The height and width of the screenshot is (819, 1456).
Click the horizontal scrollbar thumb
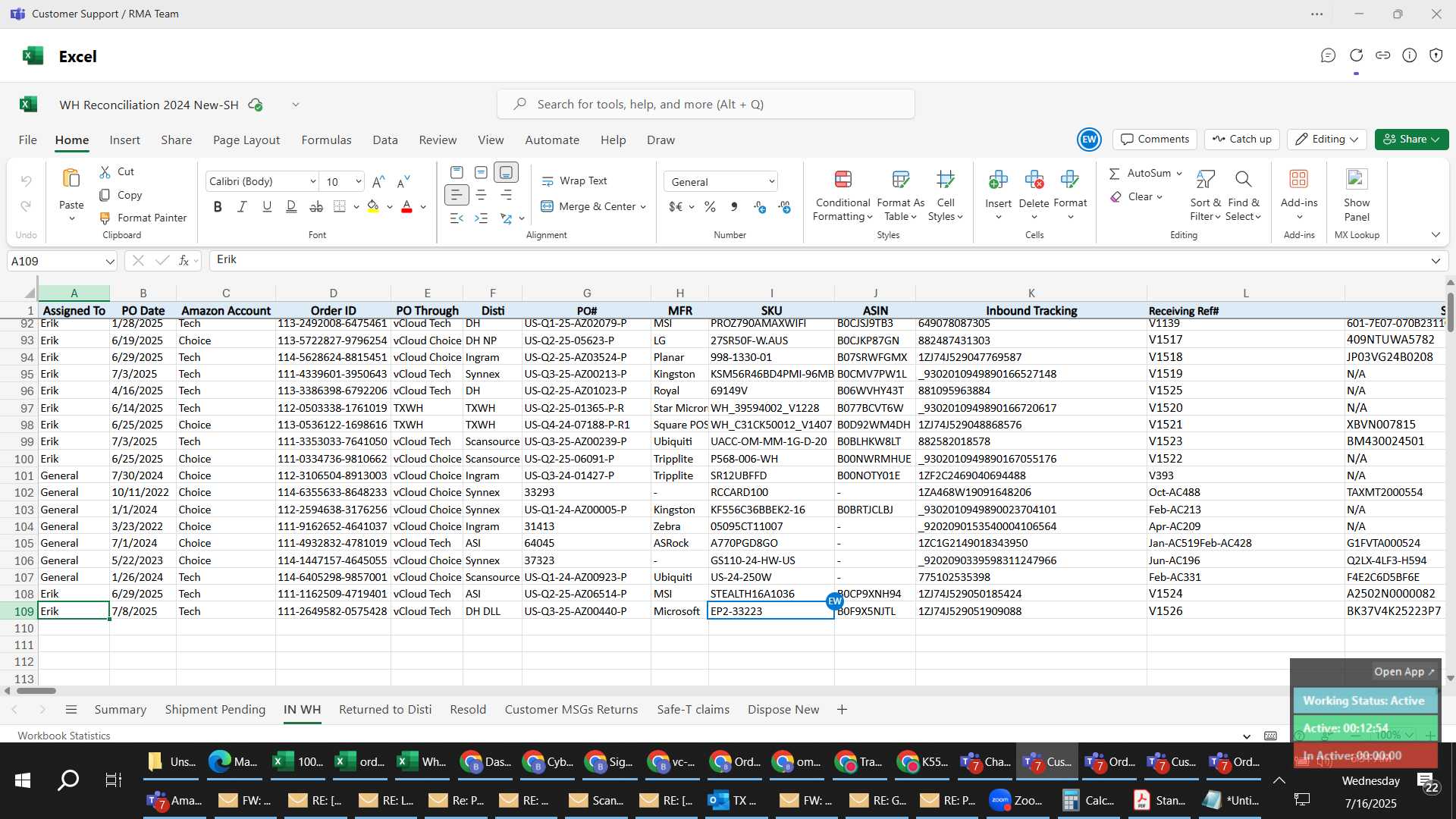(x=36, y=691)
